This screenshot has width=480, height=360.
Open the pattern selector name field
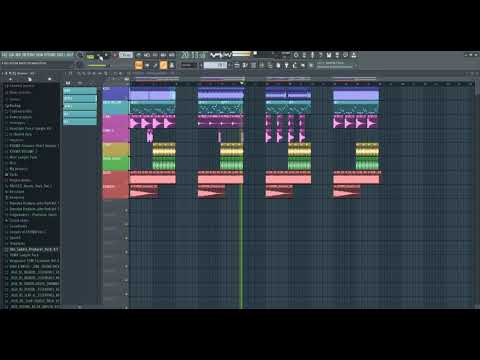(x=215, y=65)
